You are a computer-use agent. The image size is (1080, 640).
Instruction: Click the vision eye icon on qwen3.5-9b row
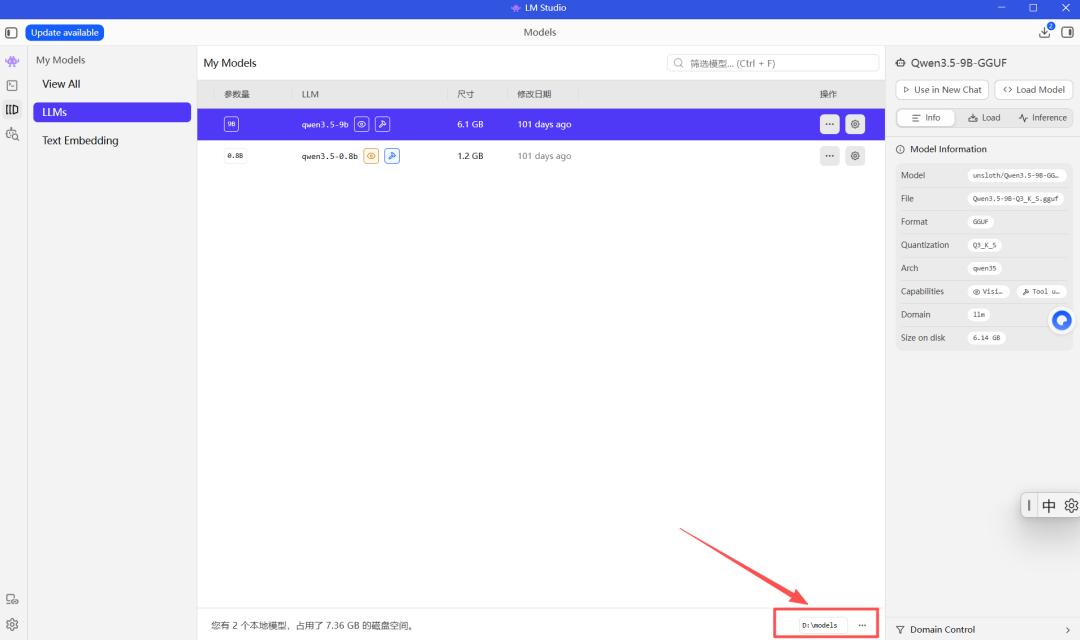point(362,124)
